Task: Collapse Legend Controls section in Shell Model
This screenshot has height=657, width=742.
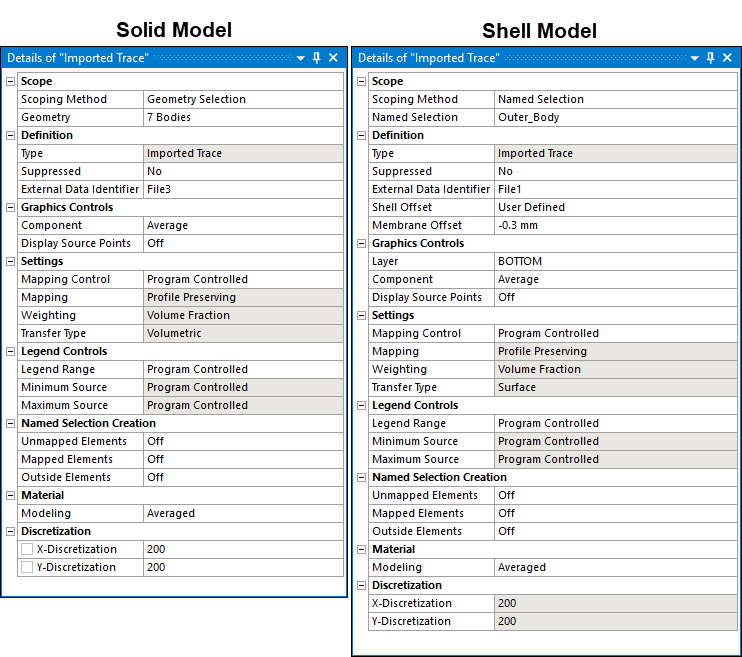Action: click(x=362, y=405)
